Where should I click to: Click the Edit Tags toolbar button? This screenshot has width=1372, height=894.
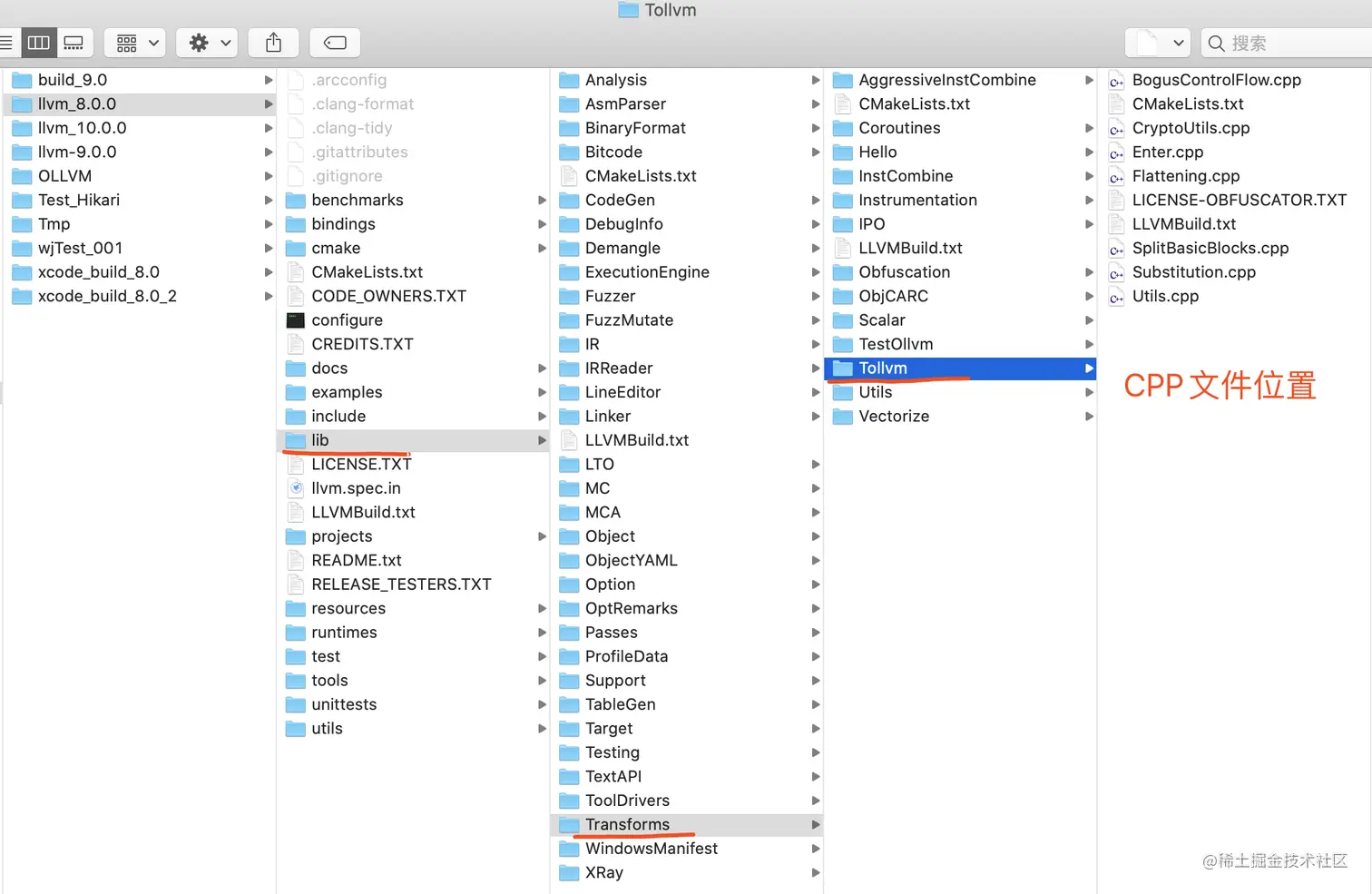coord(335,43)
